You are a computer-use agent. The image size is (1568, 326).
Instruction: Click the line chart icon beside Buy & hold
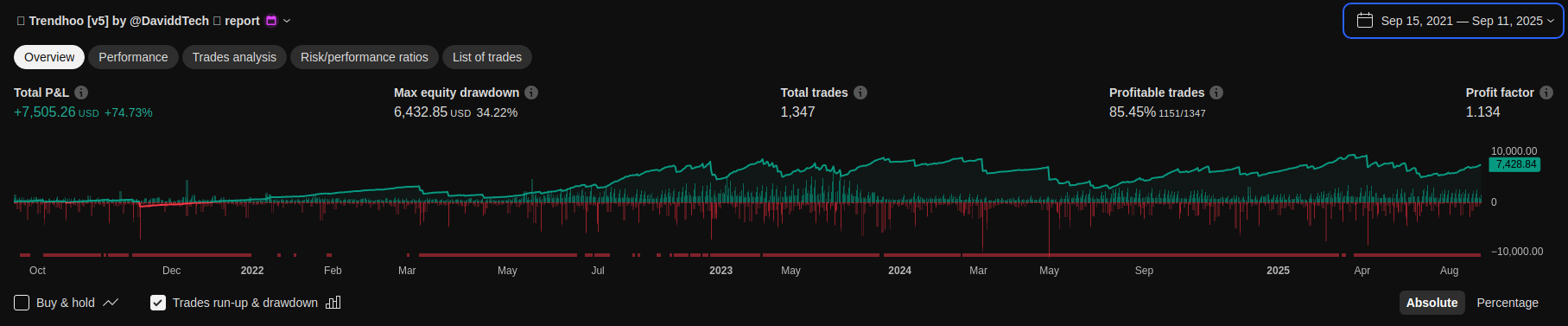tap(111, 303)
